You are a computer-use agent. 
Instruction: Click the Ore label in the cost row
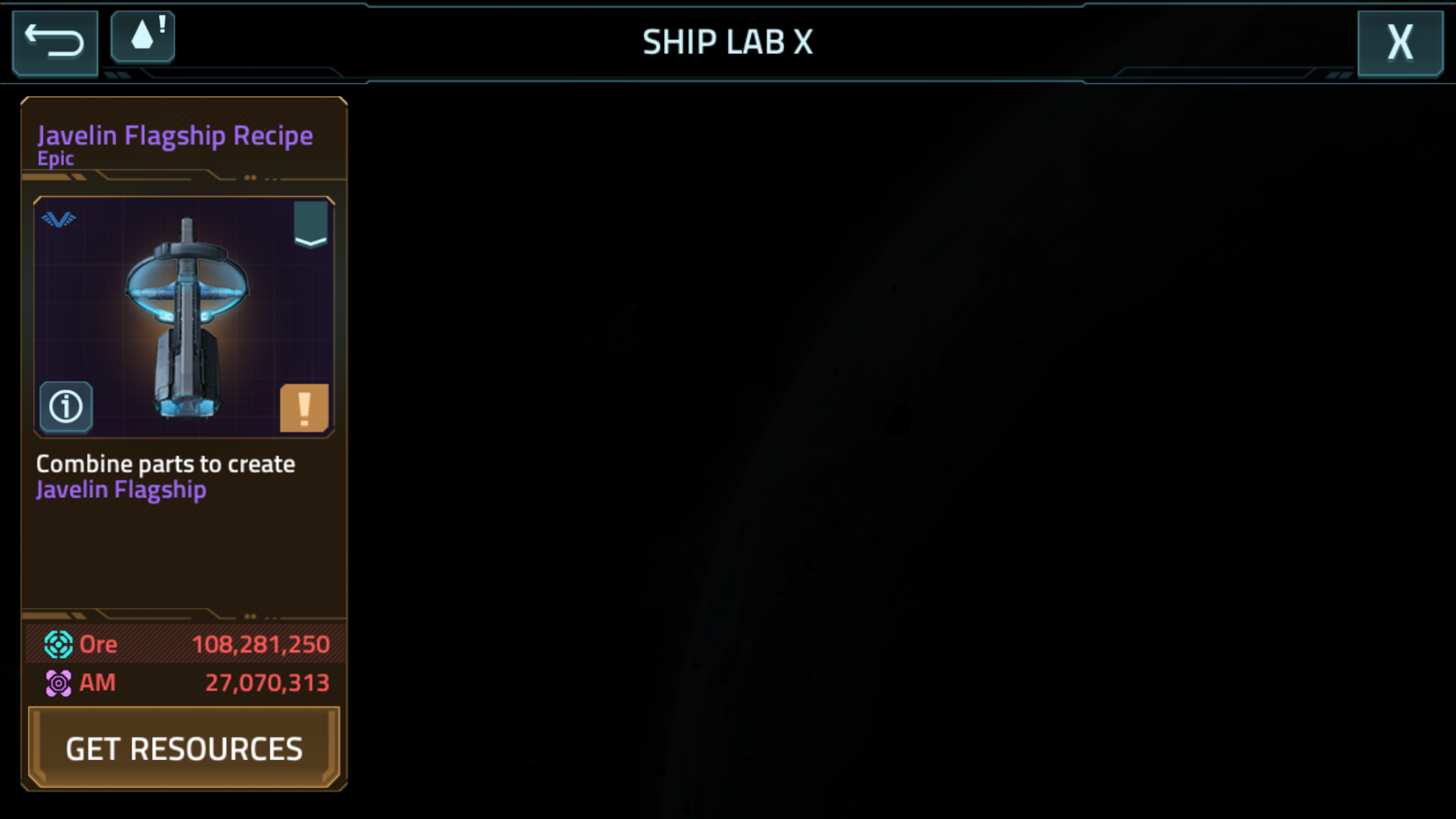(x=98, y=644)
